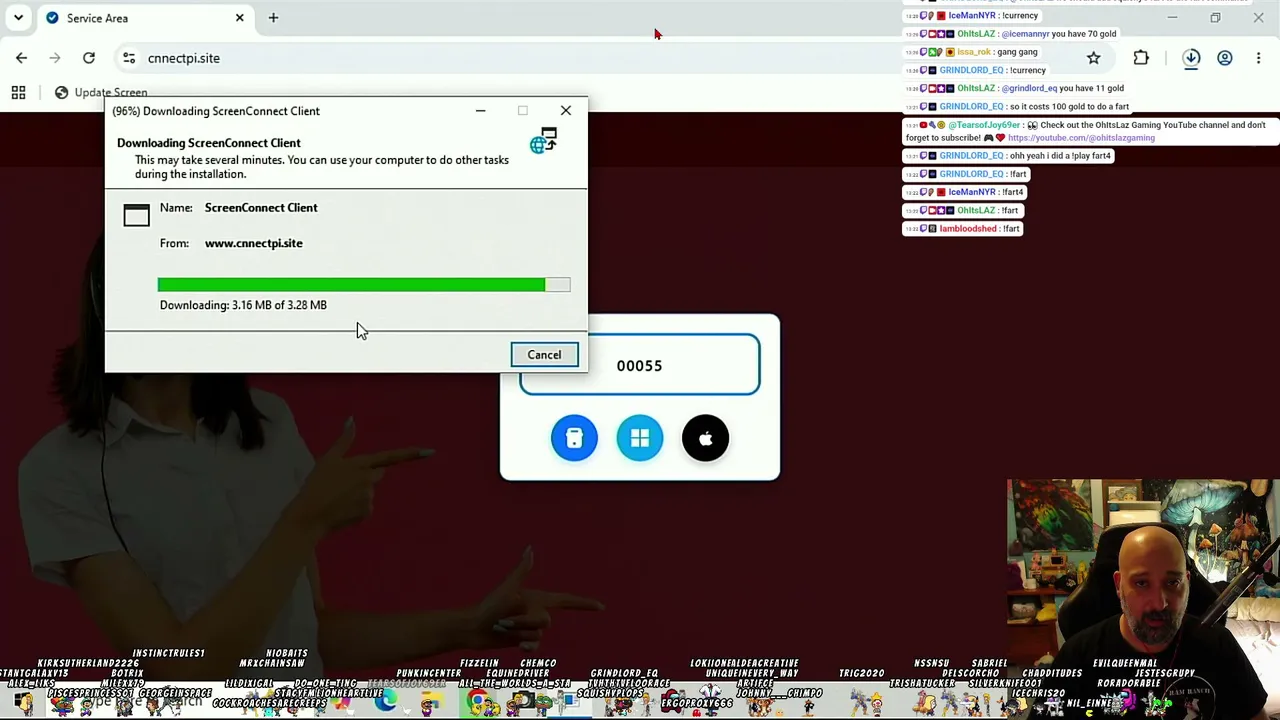Reload the current page

tap(89, 58)
